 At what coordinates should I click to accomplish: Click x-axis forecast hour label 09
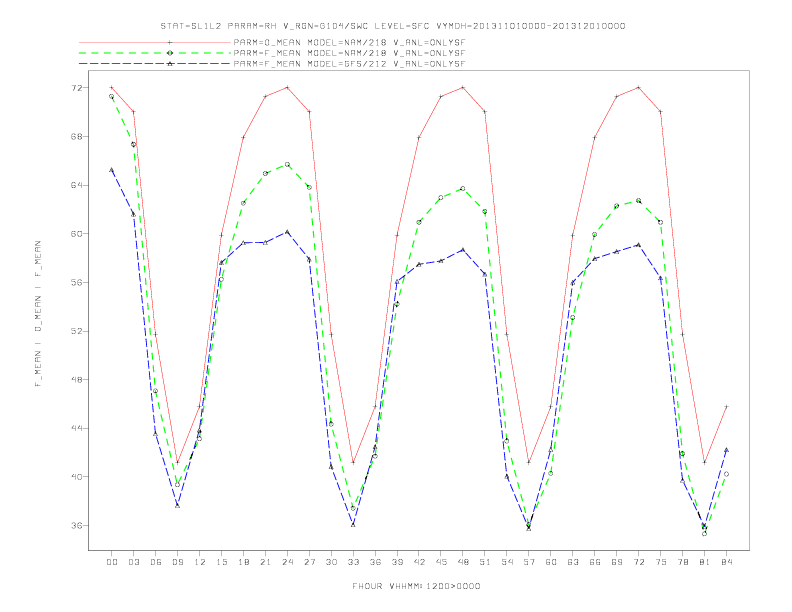(x=177, y=562)
